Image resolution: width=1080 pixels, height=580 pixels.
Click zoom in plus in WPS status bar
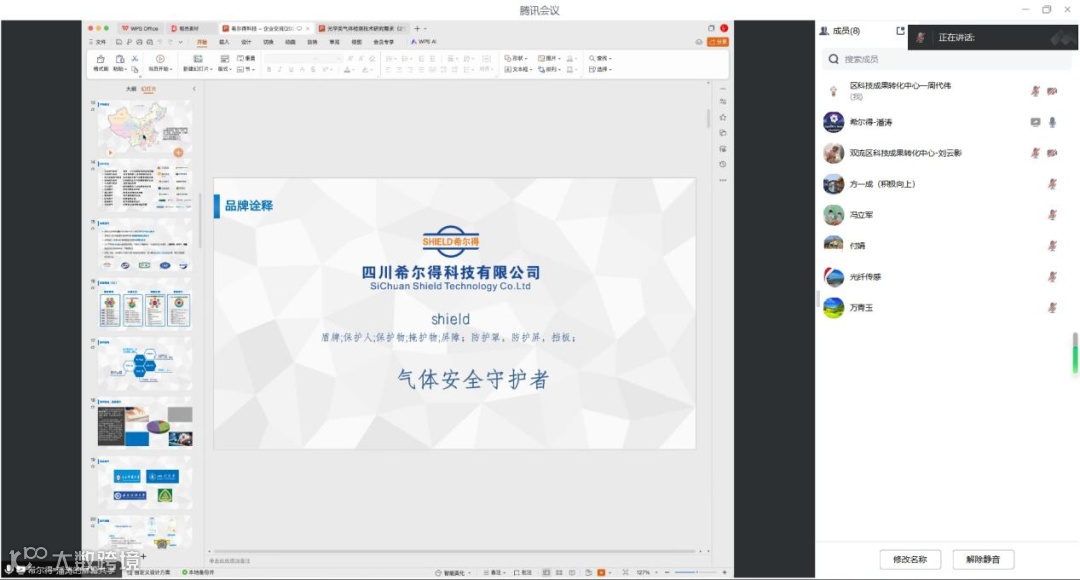(x=724, y=572)
